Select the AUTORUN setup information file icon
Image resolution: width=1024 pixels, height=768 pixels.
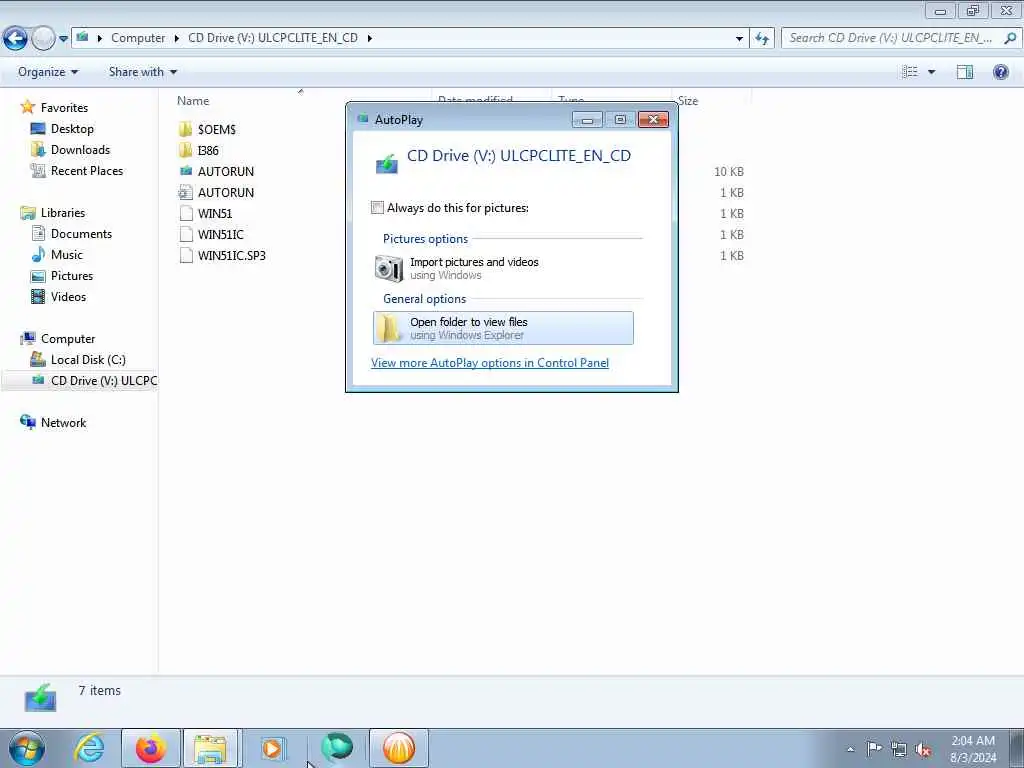pos(185,192)
